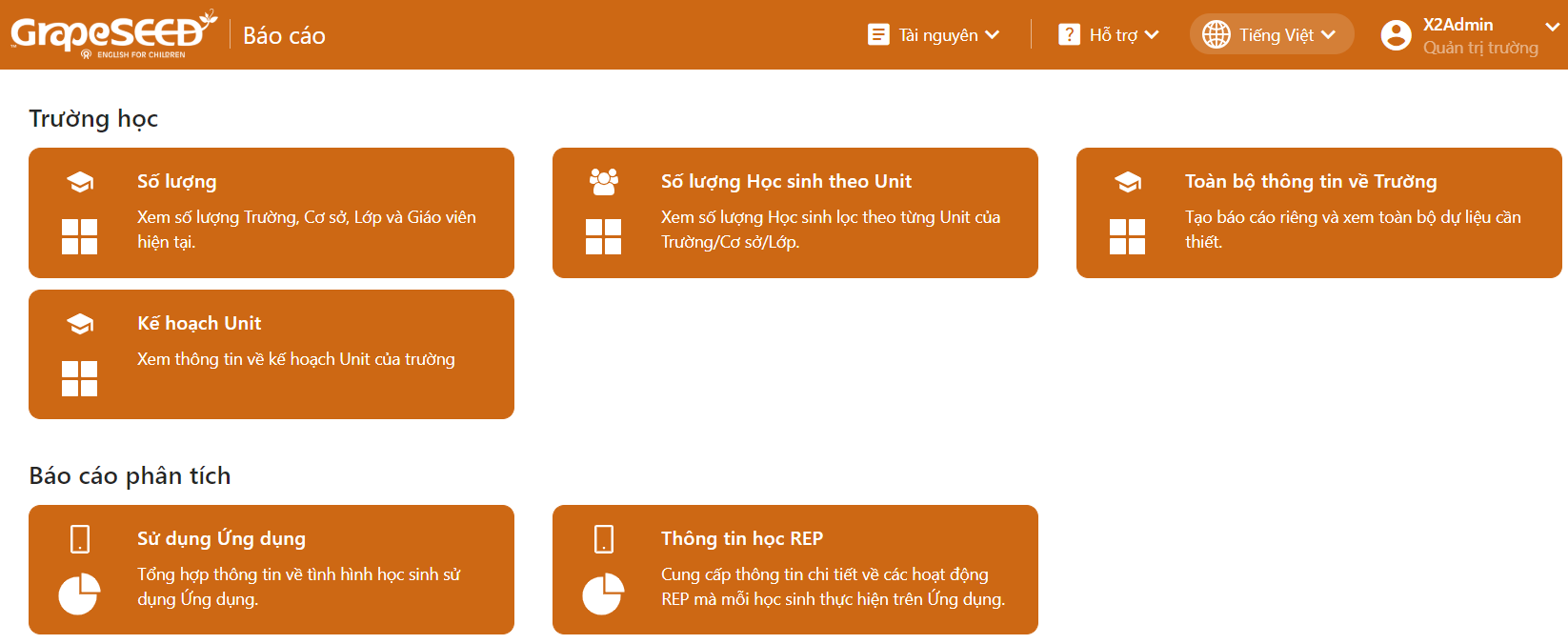This screenshot has width=1568, height=644.
Task: Click the X2Admin user avatar icon
Action: point(1396,35)
